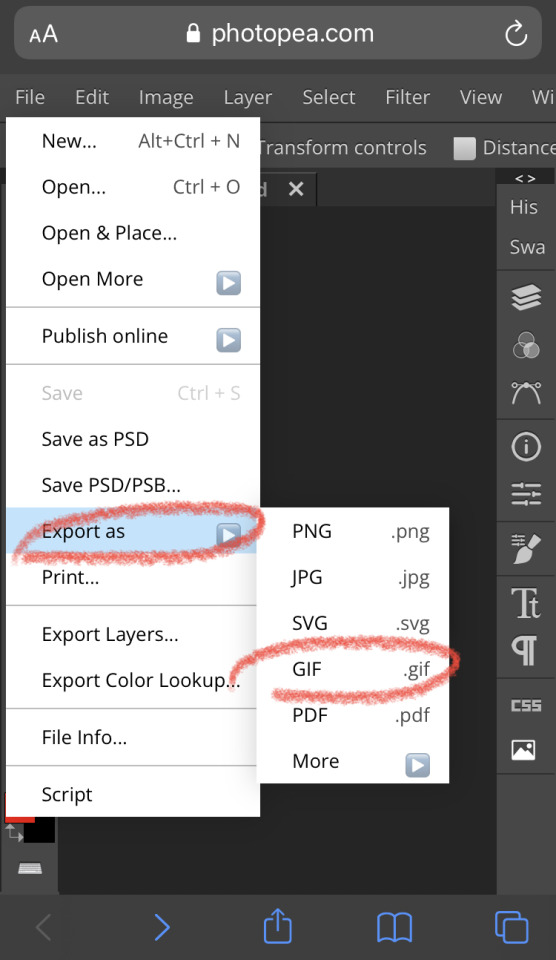Choose Print... from the File menu
The height and width of the screenshot is (960, 556).
pos(133,577)
